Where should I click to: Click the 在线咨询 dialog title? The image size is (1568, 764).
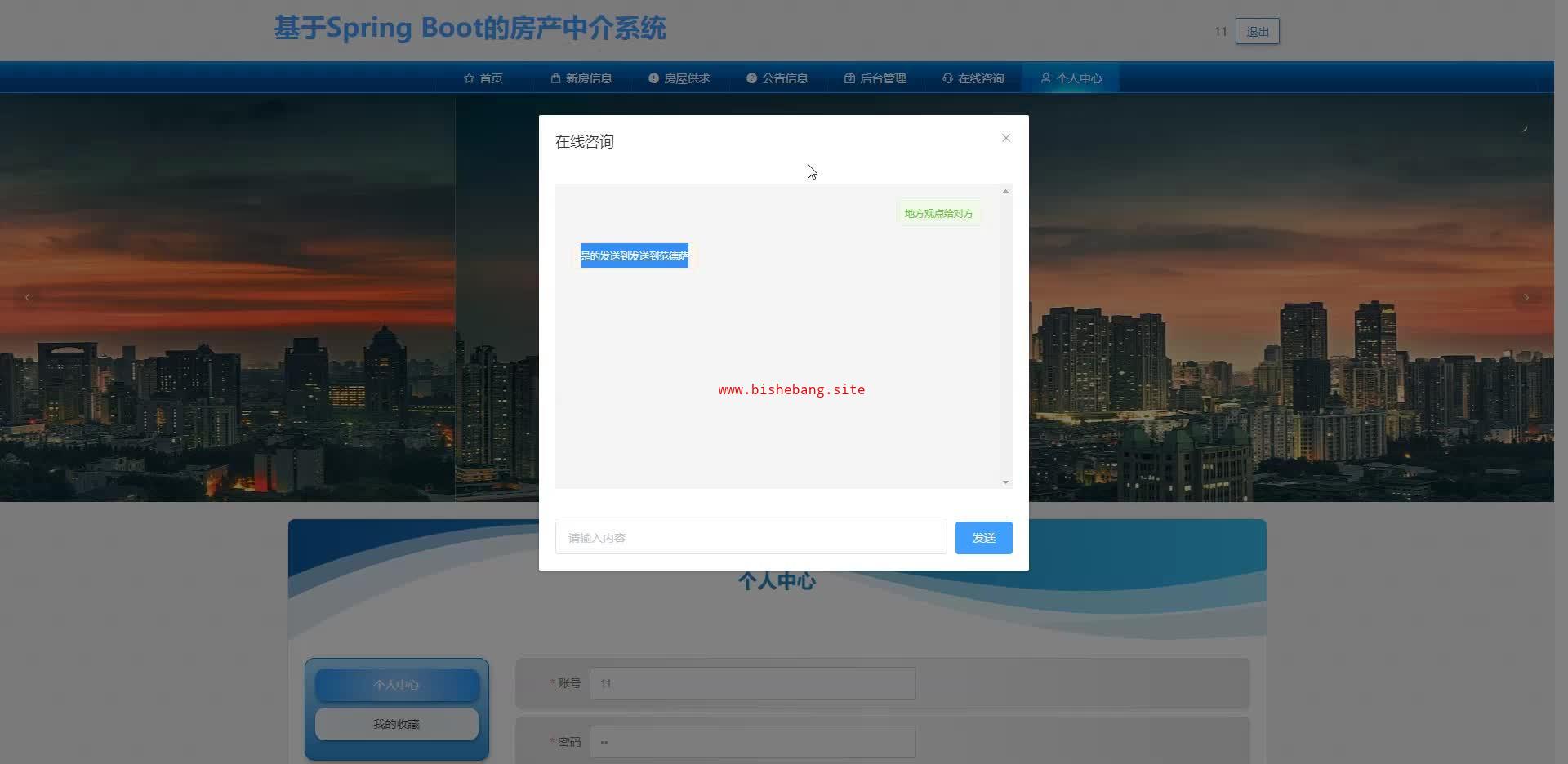[x=585, y=142]
